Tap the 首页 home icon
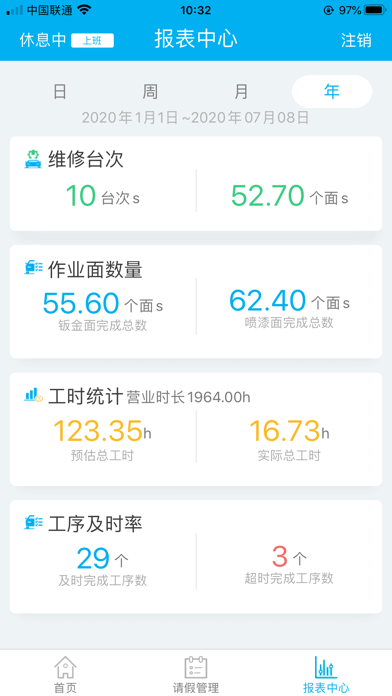The image size is (392, 696). (65, 668)
